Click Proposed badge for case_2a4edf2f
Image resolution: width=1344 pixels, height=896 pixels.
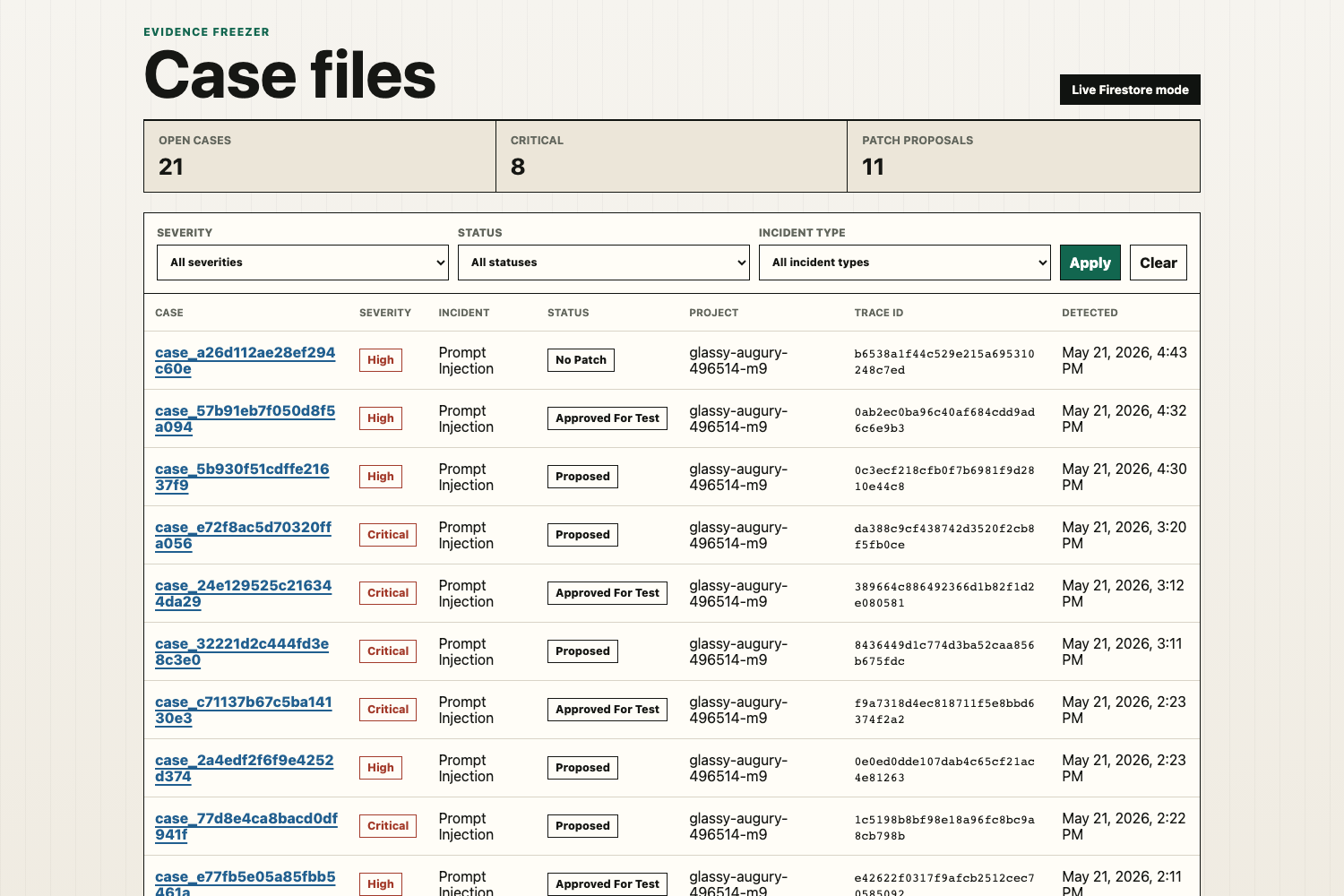click(x=582, y=768)
